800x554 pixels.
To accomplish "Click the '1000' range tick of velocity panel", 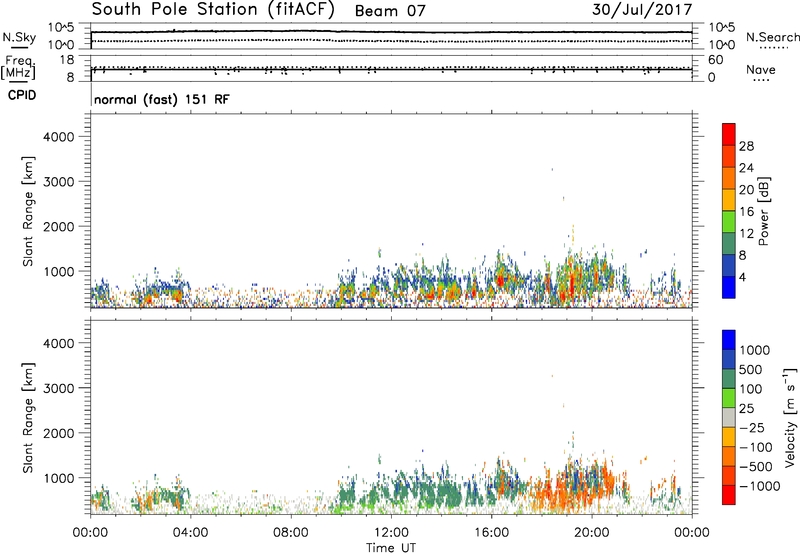I will point(59,478).
